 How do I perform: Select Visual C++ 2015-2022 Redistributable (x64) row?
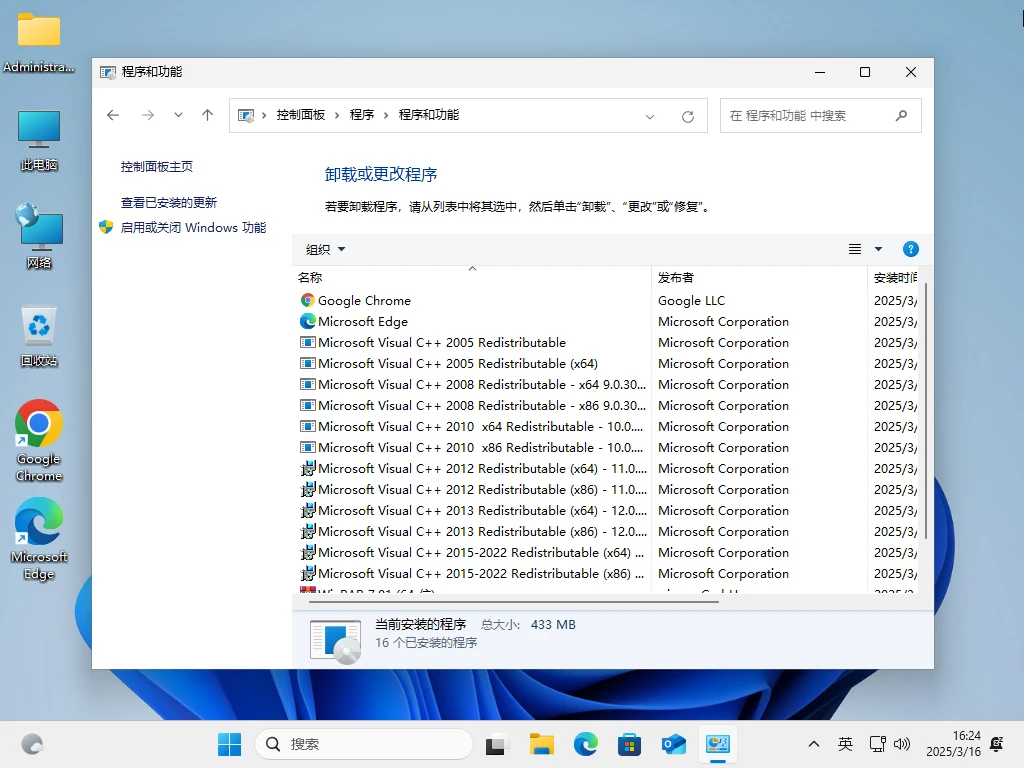pyautogui.click(x=472, y=552)
